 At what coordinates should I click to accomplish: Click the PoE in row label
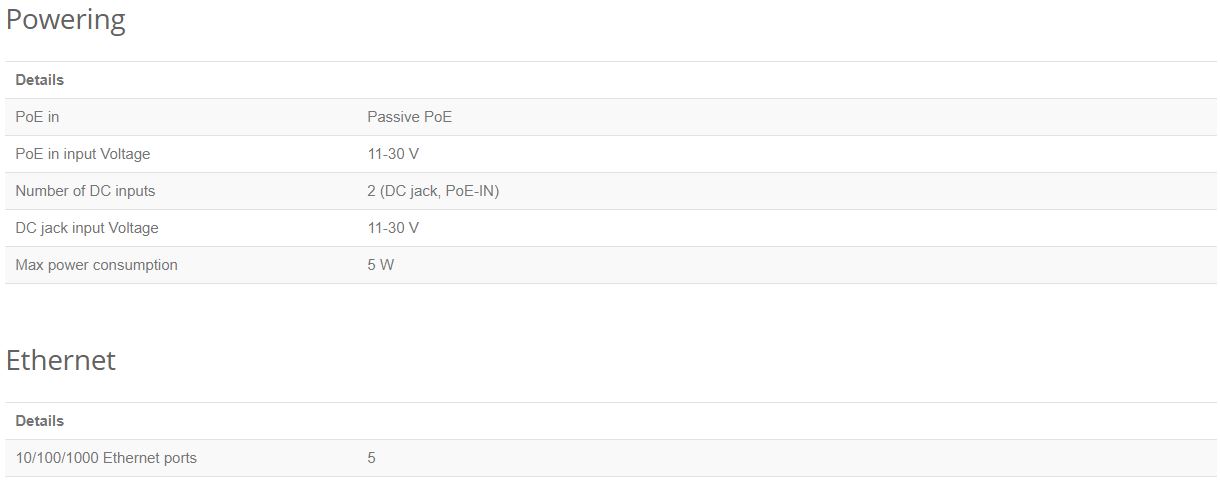click(x=37, y=117)
